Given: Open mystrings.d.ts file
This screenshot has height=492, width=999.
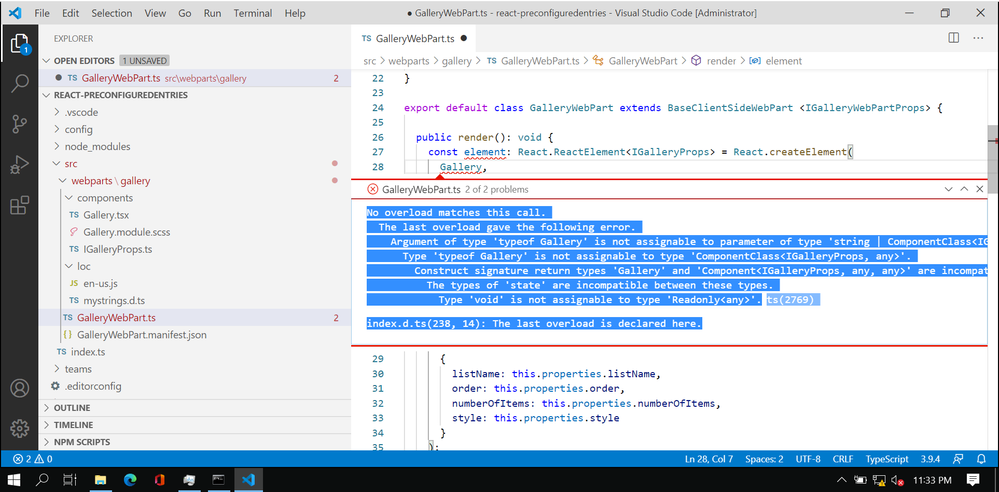Looking at the screenshot, I should tap(194, 301).
